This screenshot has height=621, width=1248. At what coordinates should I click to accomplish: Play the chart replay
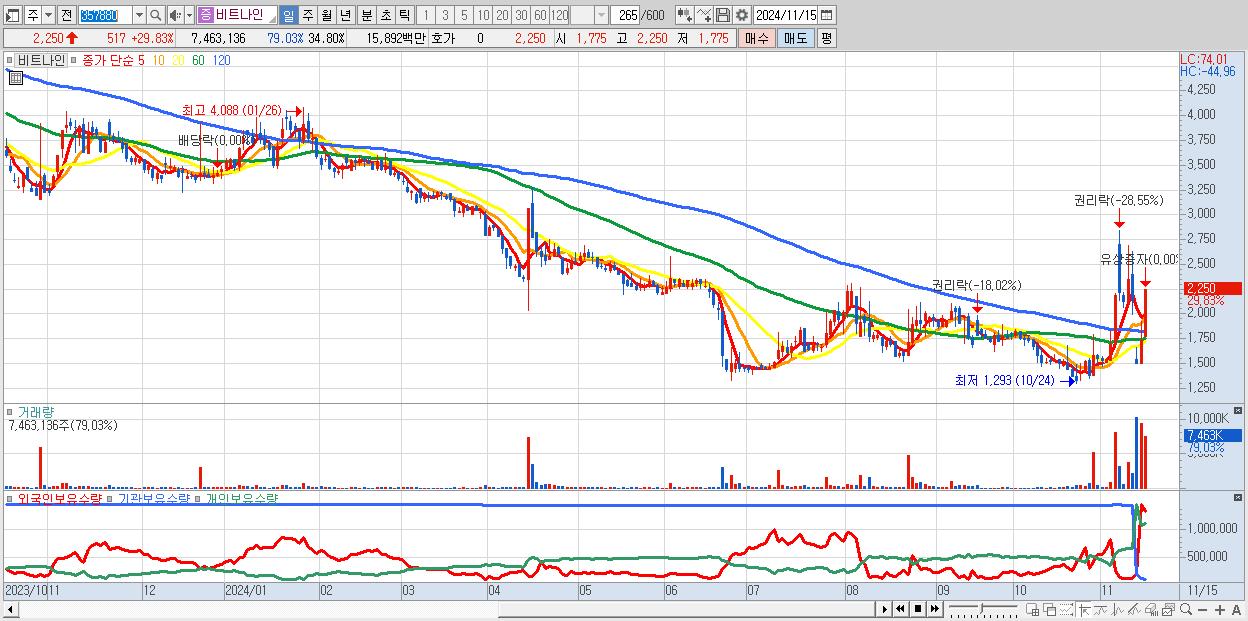pos(884,609)
